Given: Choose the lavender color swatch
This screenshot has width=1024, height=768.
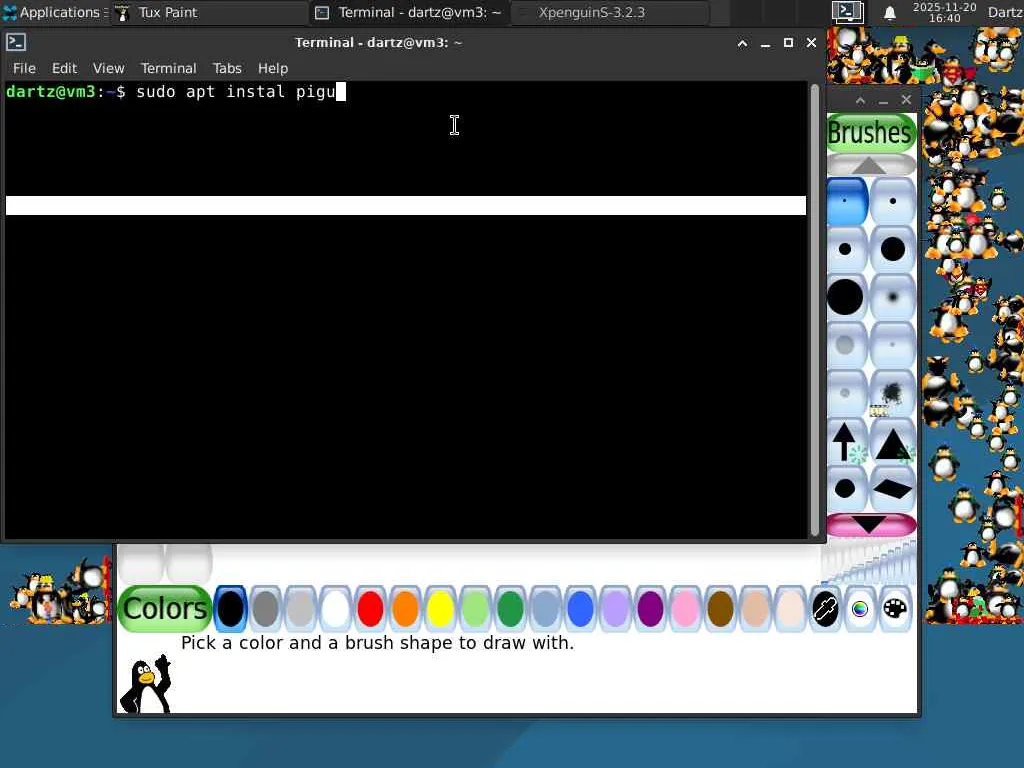Looking at the screenshot, I should [615, 609].
